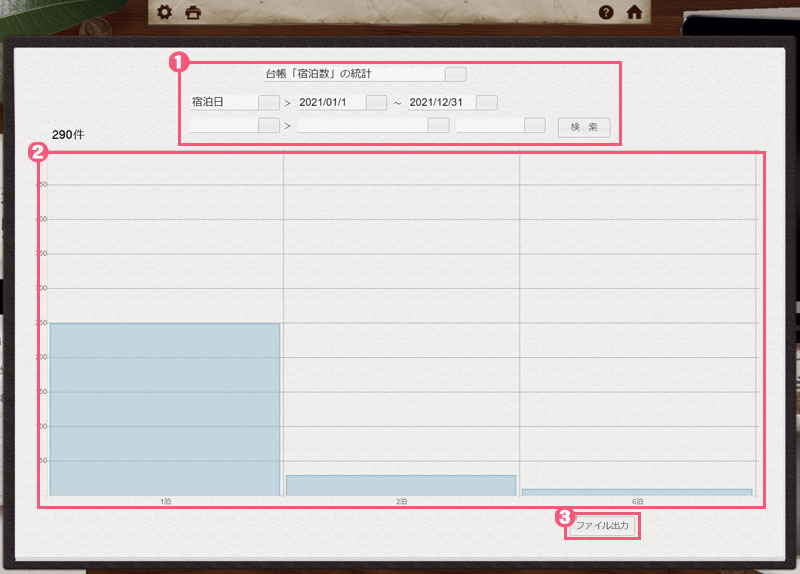Click the 2021/01/1 start date field
This screenshot has width=800, height=574.
coord(330,102)
